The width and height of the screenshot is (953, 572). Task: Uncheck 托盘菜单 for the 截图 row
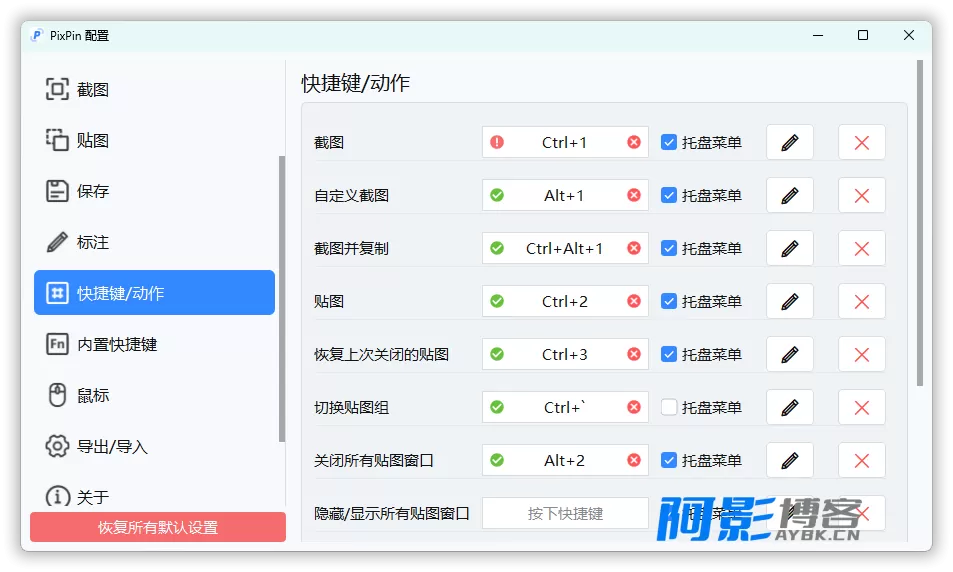(x=669, y=142)
